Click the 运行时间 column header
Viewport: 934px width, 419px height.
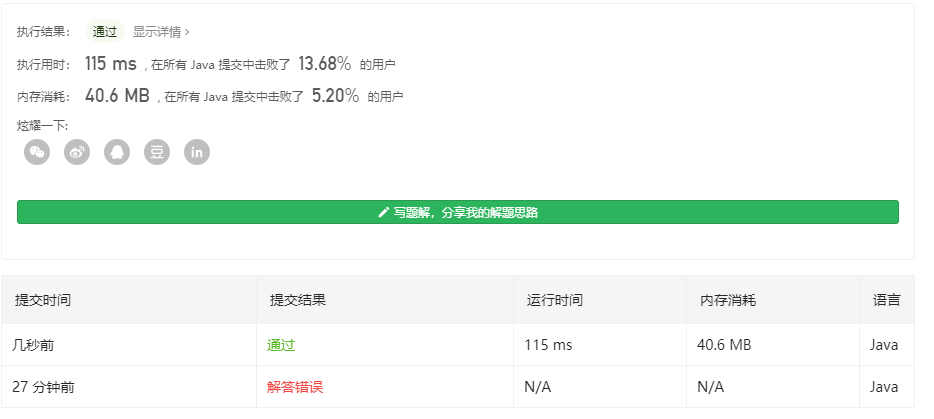554,300
